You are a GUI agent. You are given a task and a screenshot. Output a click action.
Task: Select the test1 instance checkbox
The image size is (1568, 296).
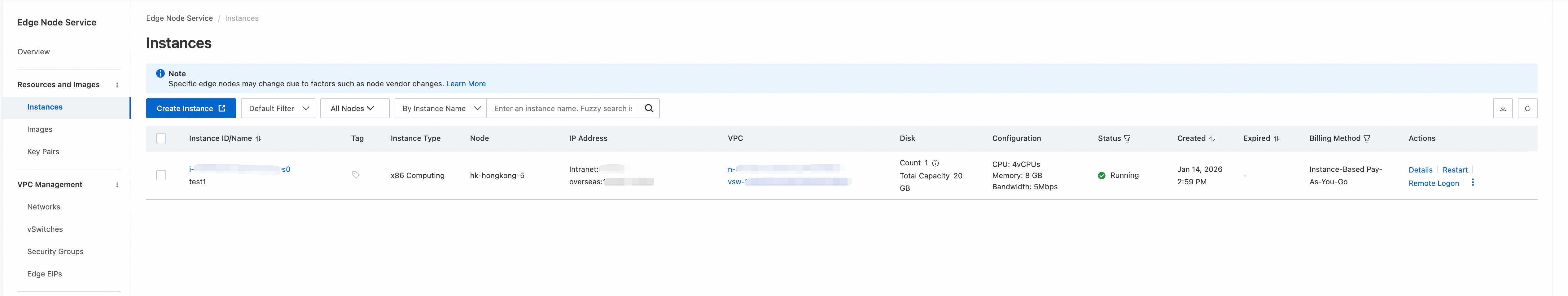[x=161, y=175]
